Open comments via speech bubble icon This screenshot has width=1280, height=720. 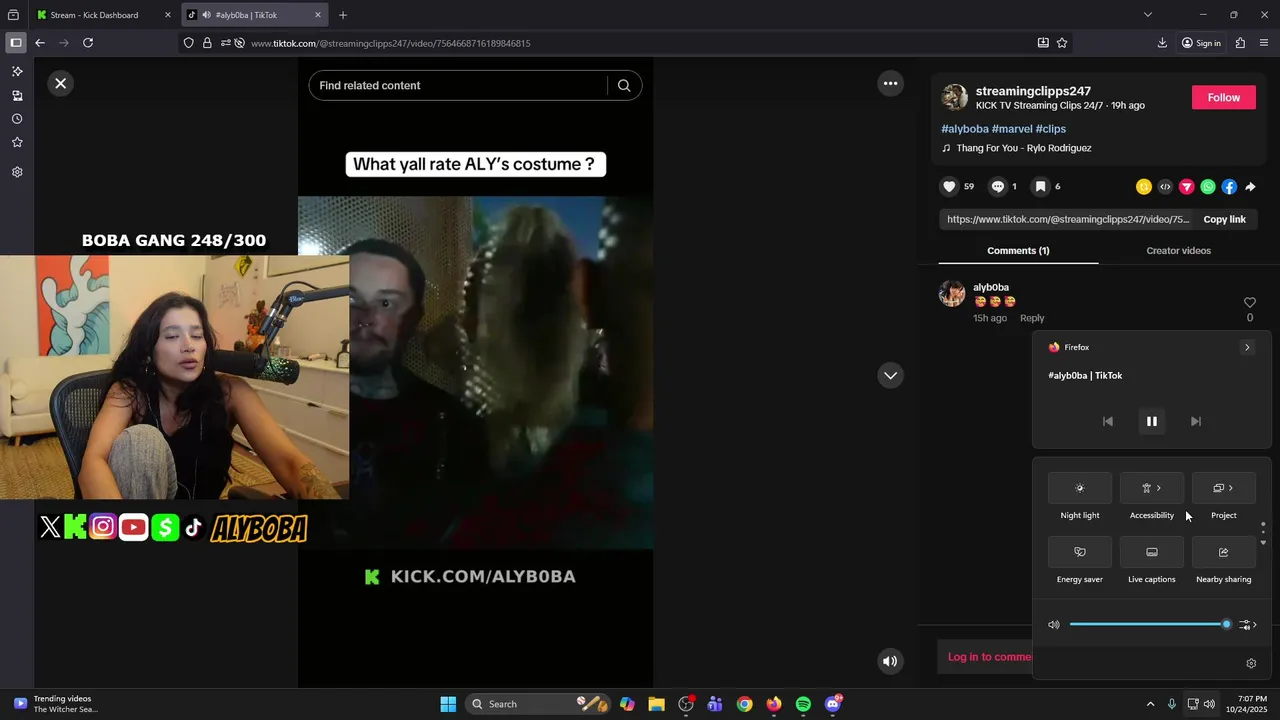[998, 187]
